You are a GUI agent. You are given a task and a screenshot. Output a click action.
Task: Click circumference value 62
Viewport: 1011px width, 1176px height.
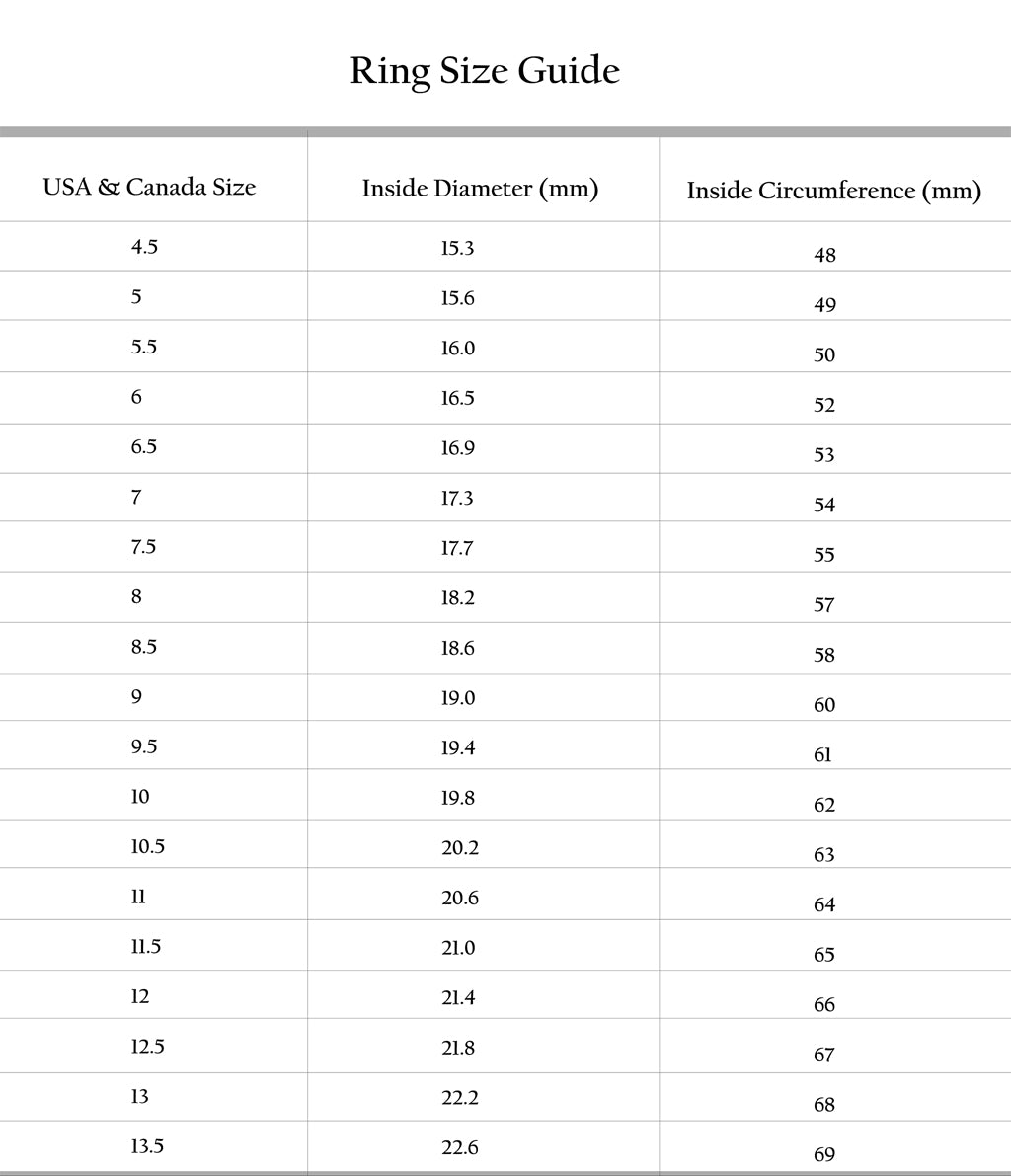tap(824, 806)
